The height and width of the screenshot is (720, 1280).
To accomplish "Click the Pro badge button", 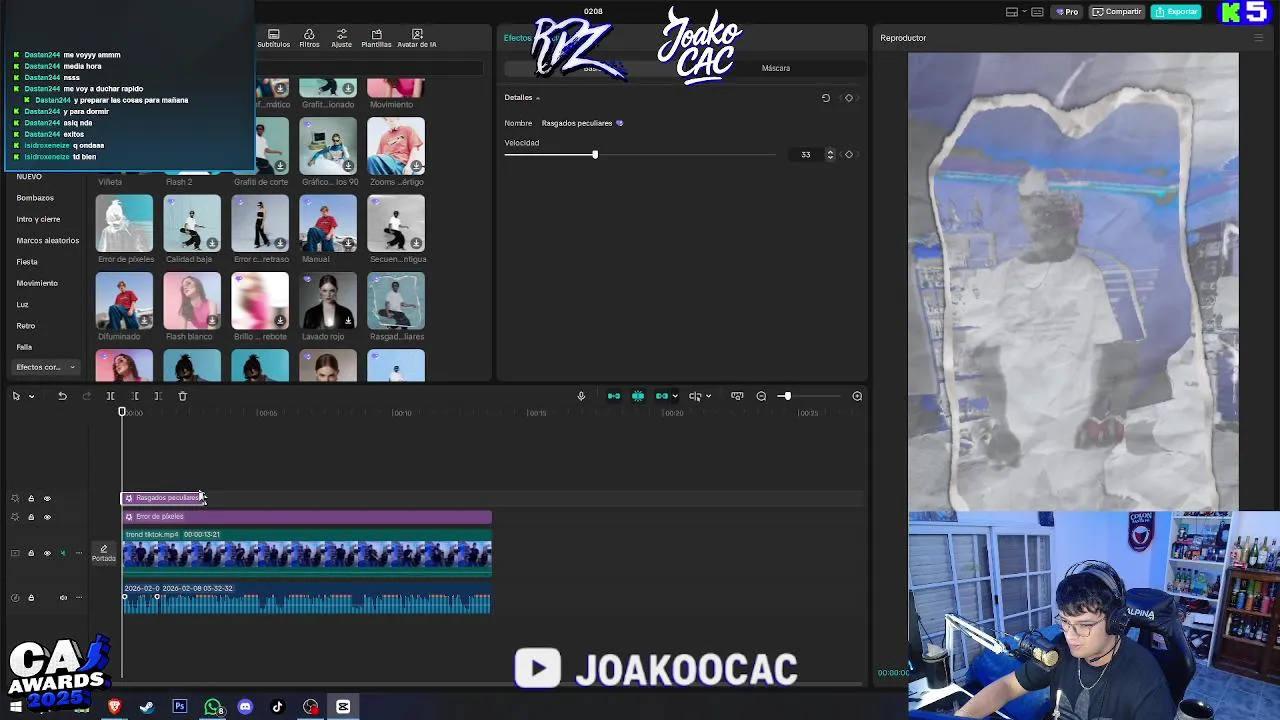I will [1066, 12].
